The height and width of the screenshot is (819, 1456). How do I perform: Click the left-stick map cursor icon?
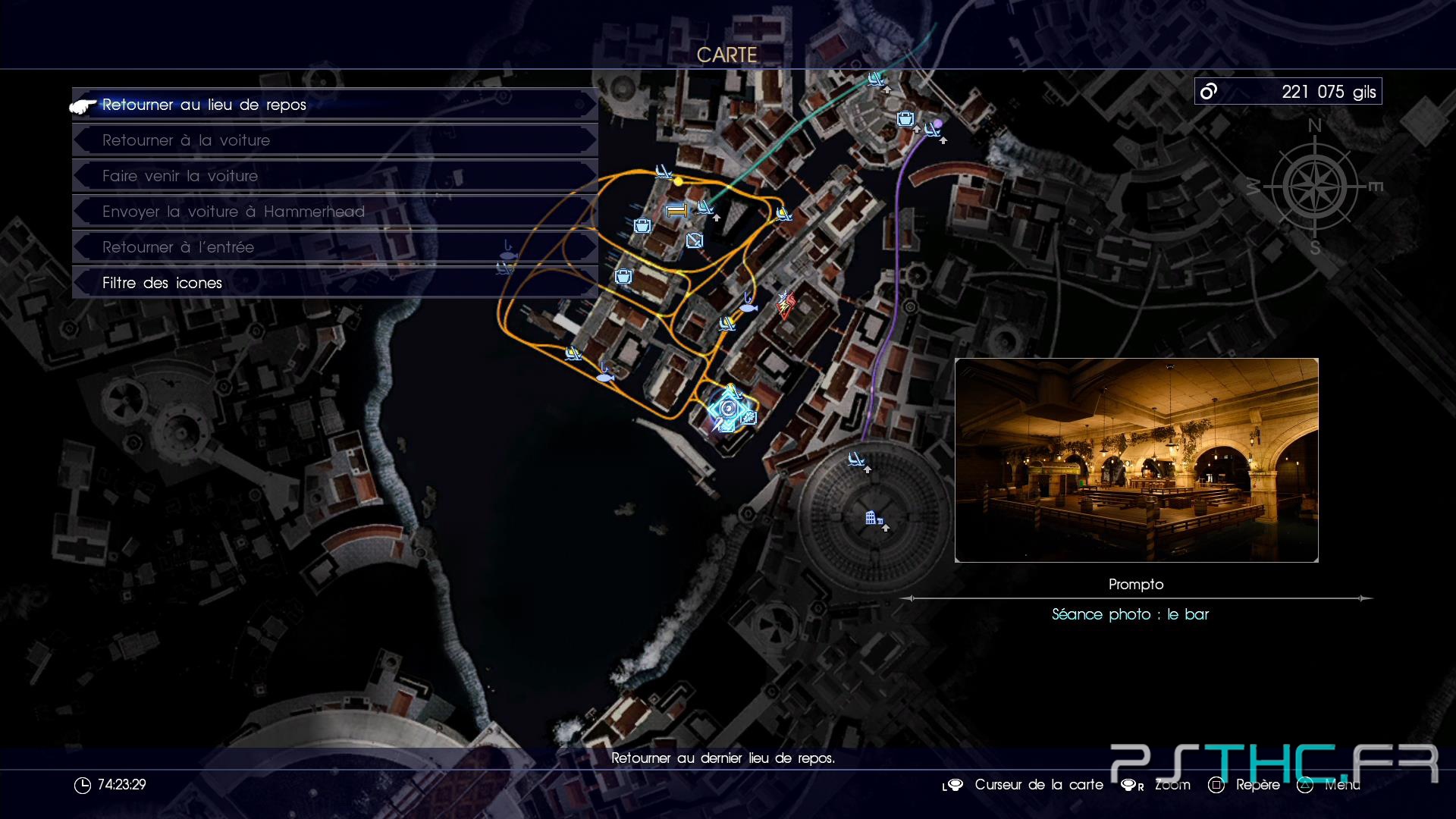tap(952, 786)
